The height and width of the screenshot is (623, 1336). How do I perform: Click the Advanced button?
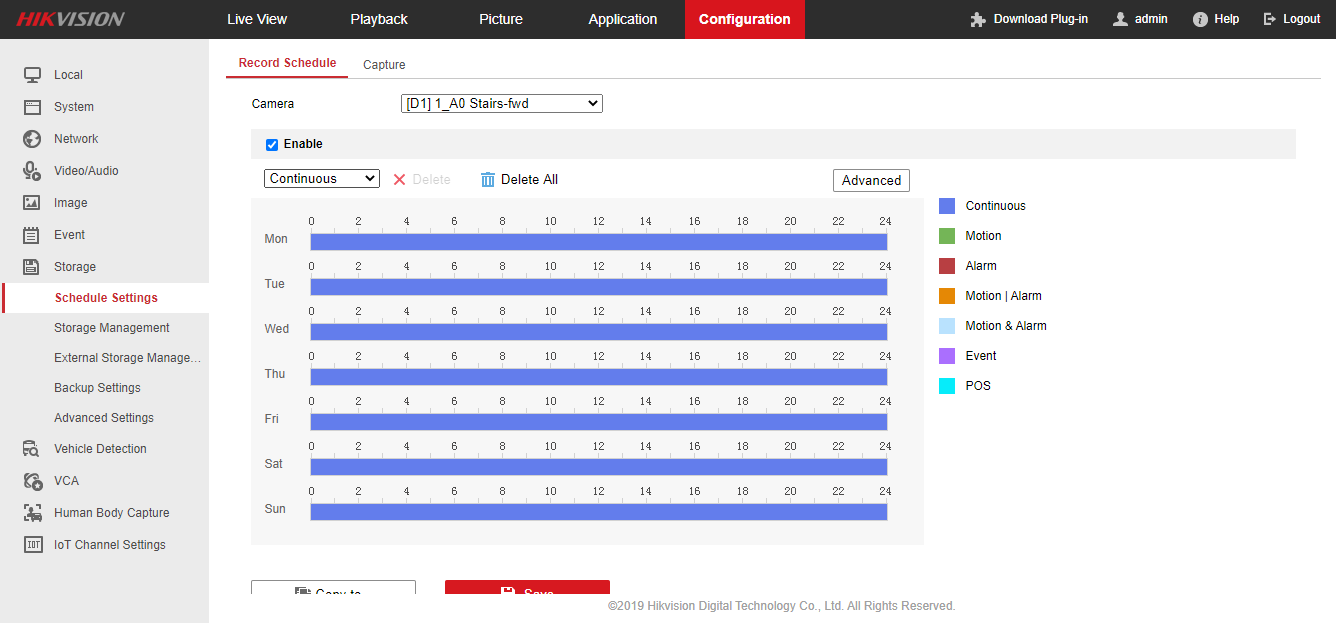click(871, 180)
